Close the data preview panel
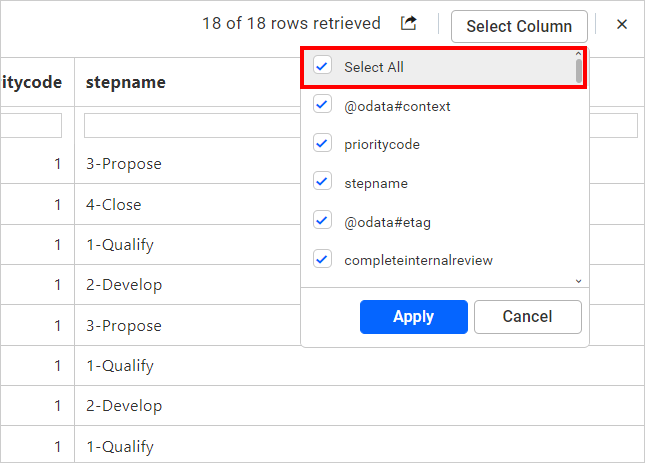This screenshot has width=645, height=463. (x=622, y=24)
